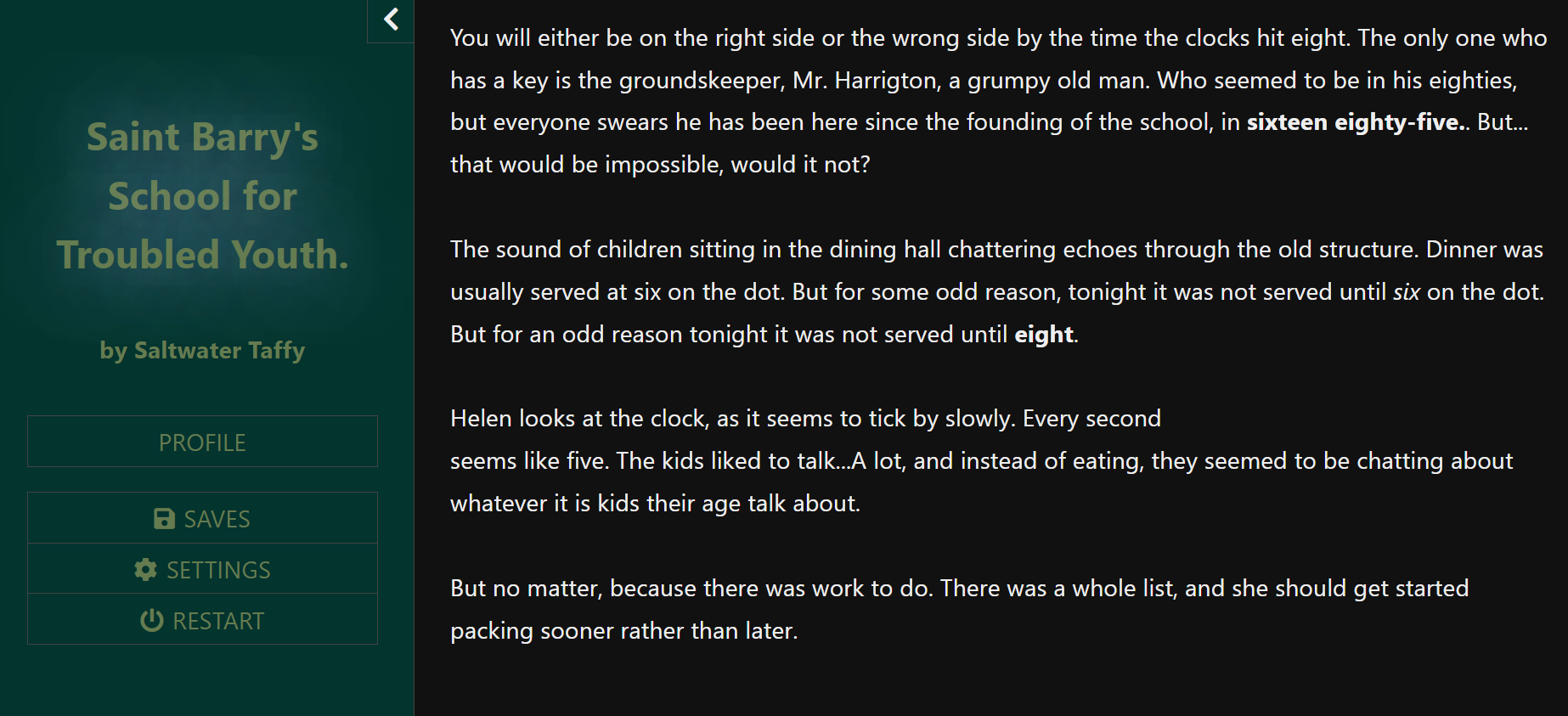1568x716 pixels.
Task: Open the SETTINGS menu label
Action: (218, 570)
